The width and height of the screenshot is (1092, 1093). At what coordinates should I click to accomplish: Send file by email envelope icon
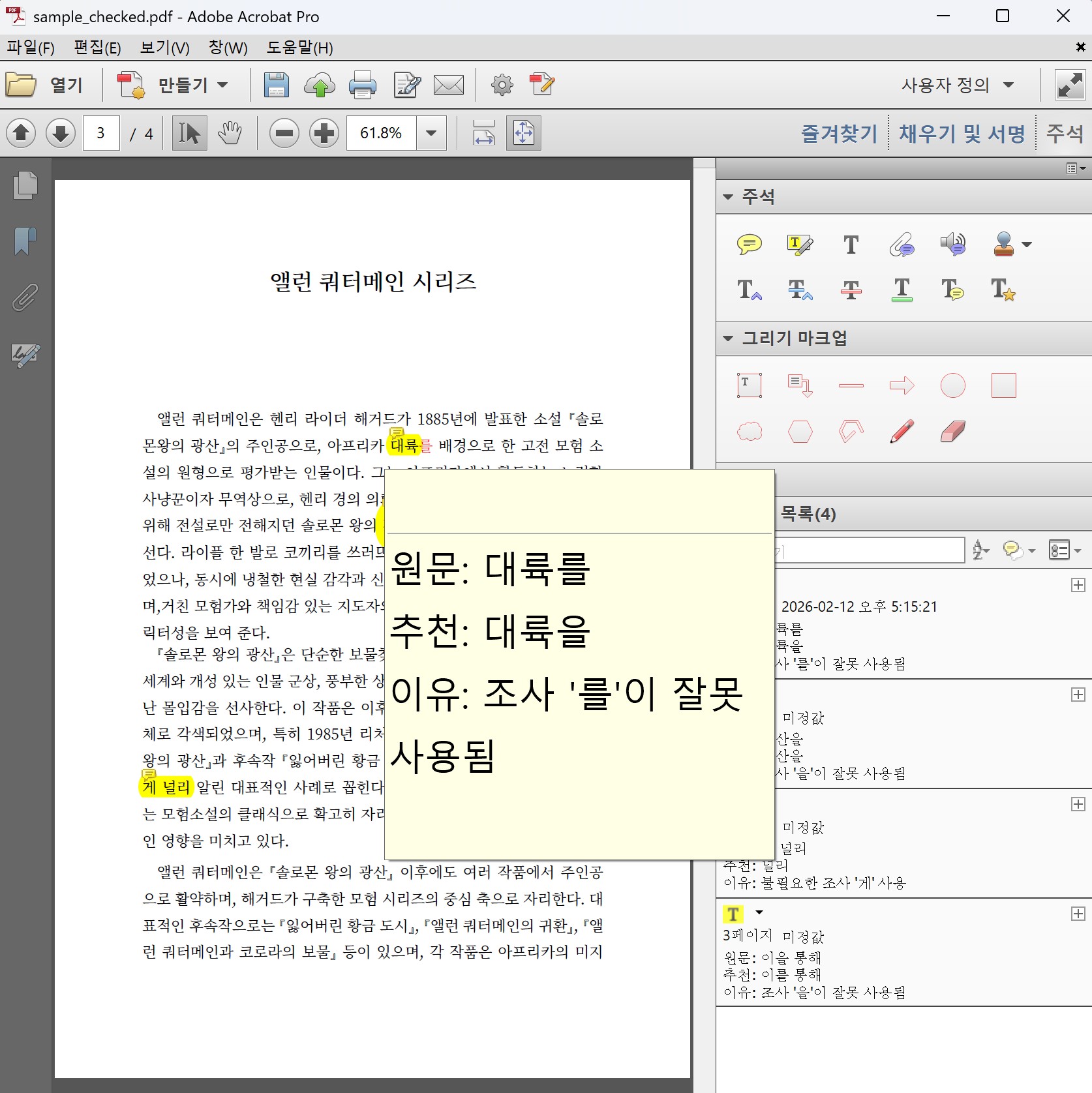449,85
